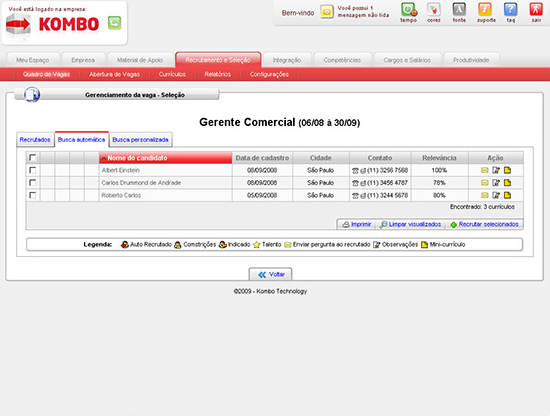This screenshot has height=416, width=550.
Task: View mini-currículo for Roberto Carlos
Action: click(507, 195)
